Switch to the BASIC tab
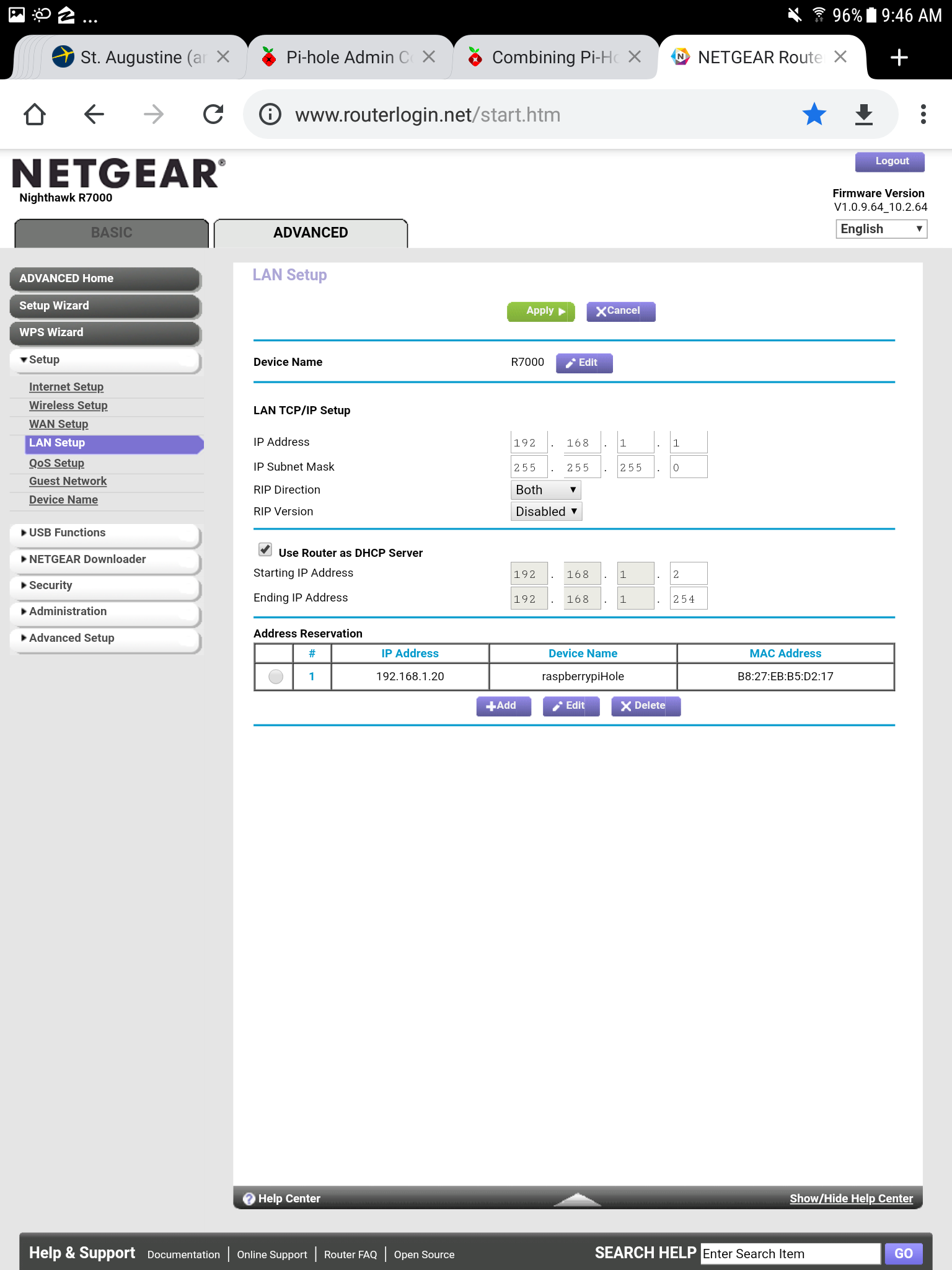This screenshot has width=952, height=1270. (x=112, y=233)
